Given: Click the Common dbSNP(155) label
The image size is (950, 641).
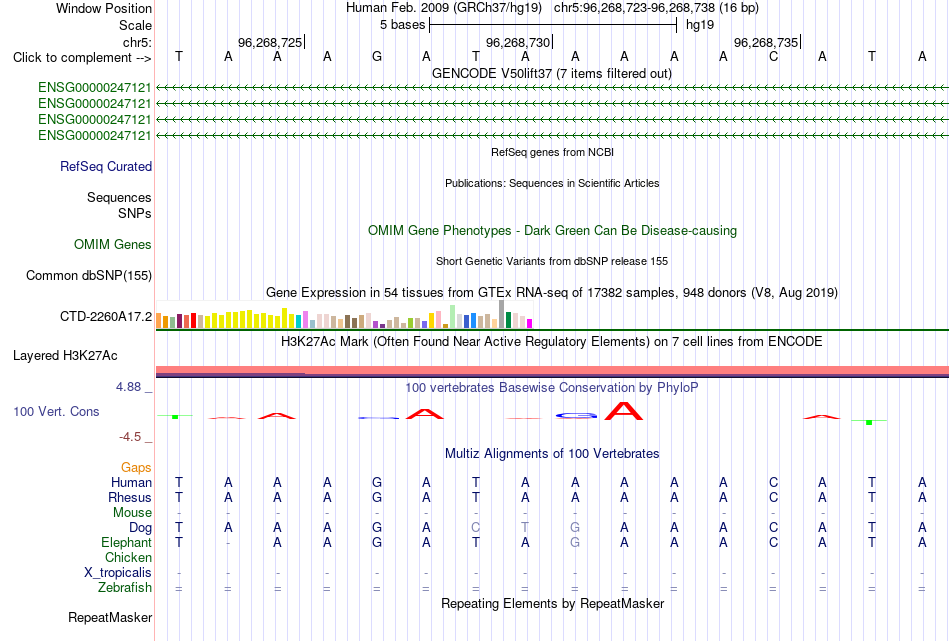Looking at the screenshot, I should pyautogui.click(x=89, y=276).
